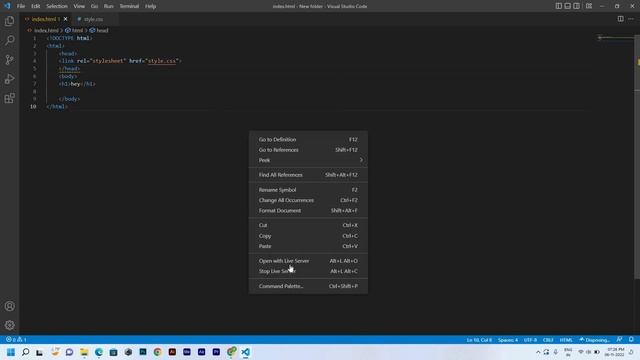Click head in the breadcrumb
640x360 pixels.
click(x=102, y=30)
